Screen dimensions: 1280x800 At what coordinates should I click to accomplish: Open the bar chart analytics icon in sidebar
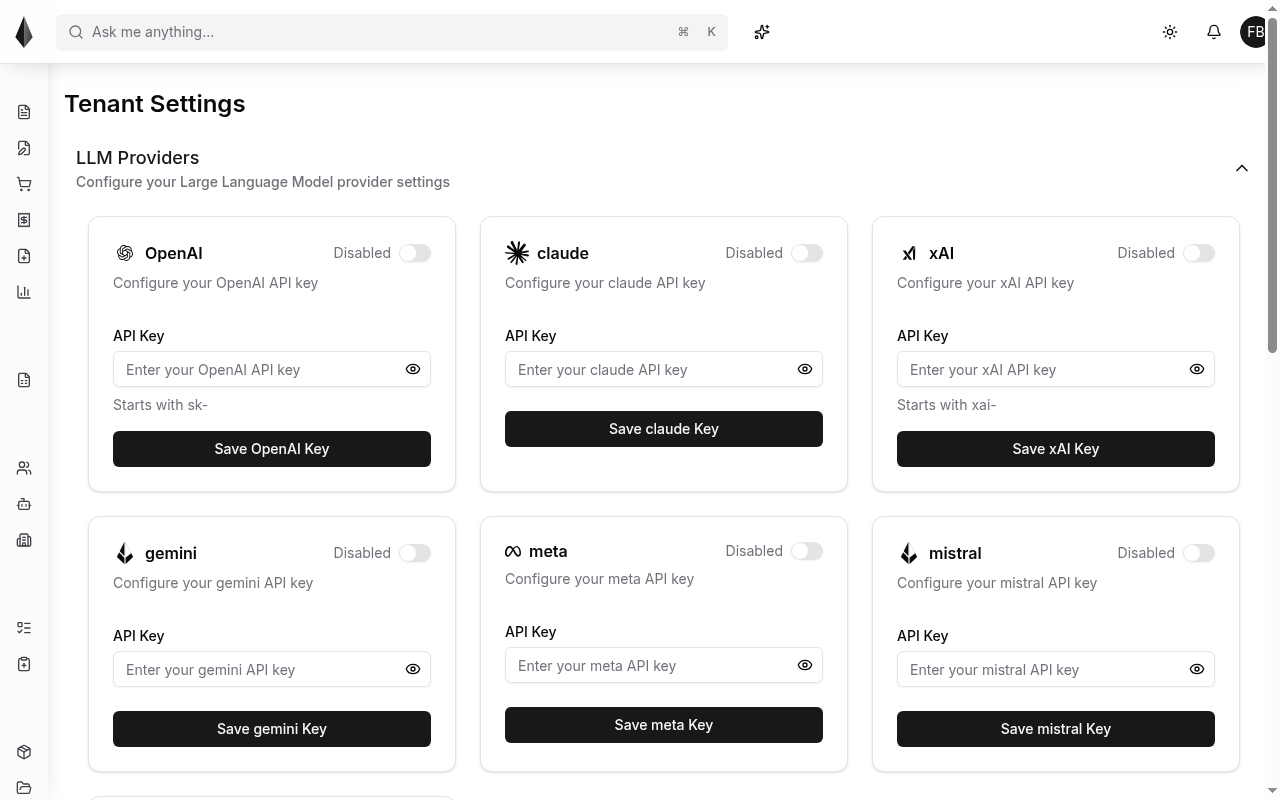click(x=24, y=292)
